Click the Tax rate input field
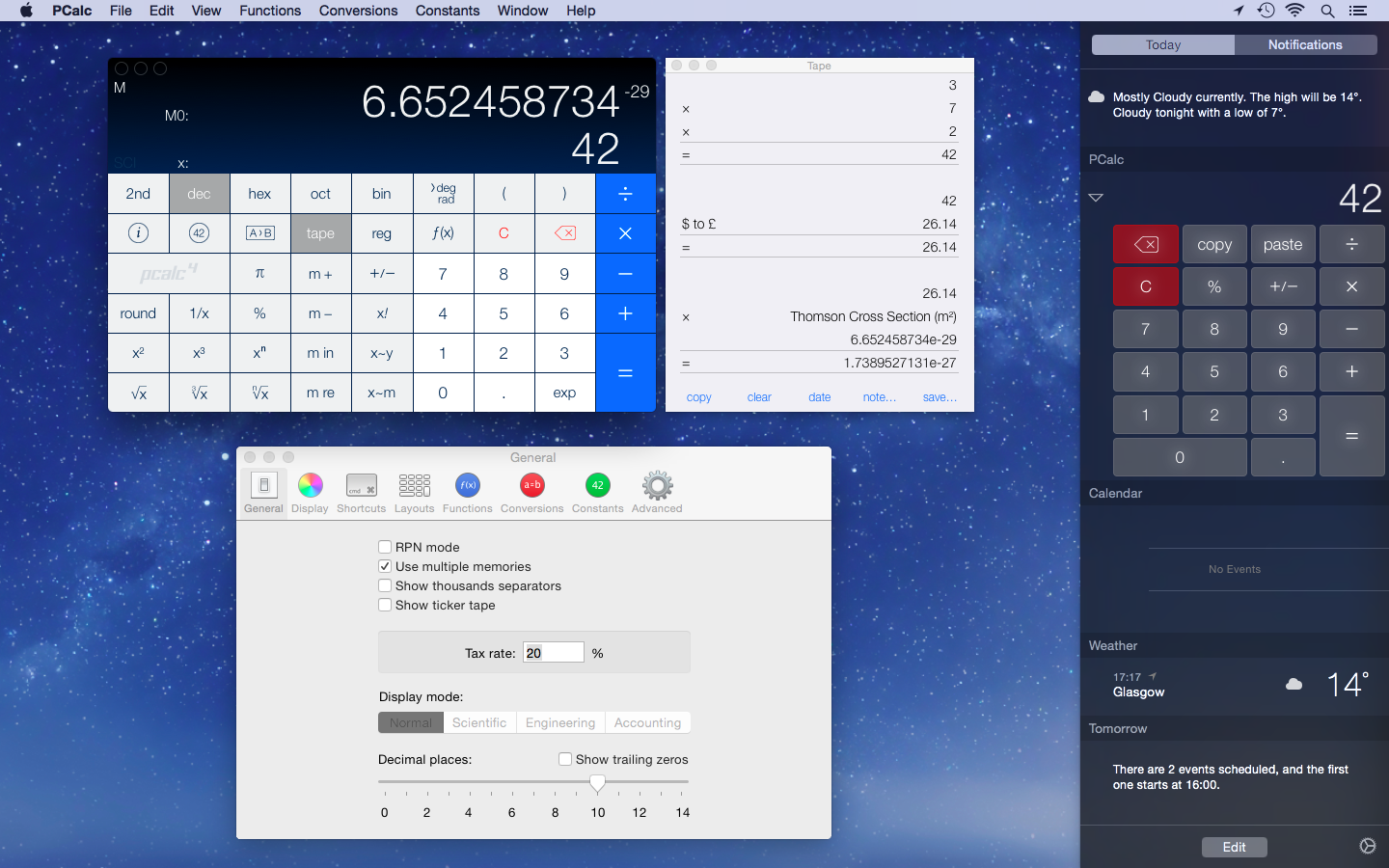 point(553,653)
